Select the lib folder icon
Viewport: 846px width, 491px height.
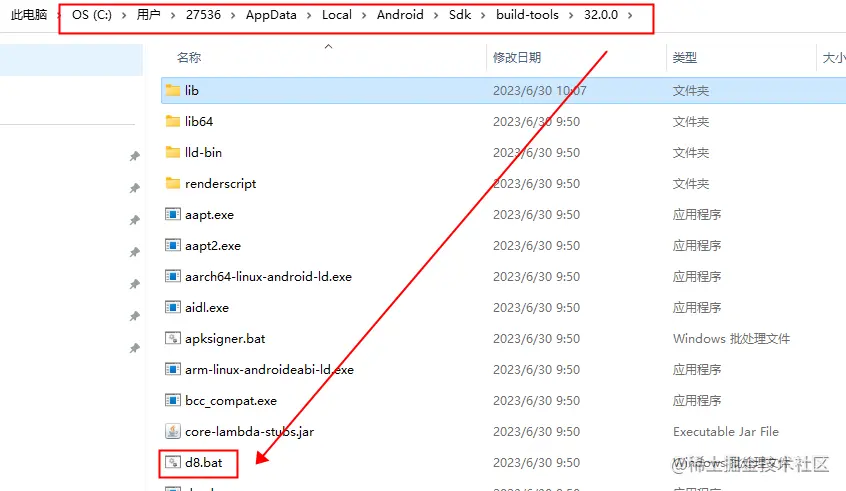tap(173, 90)
